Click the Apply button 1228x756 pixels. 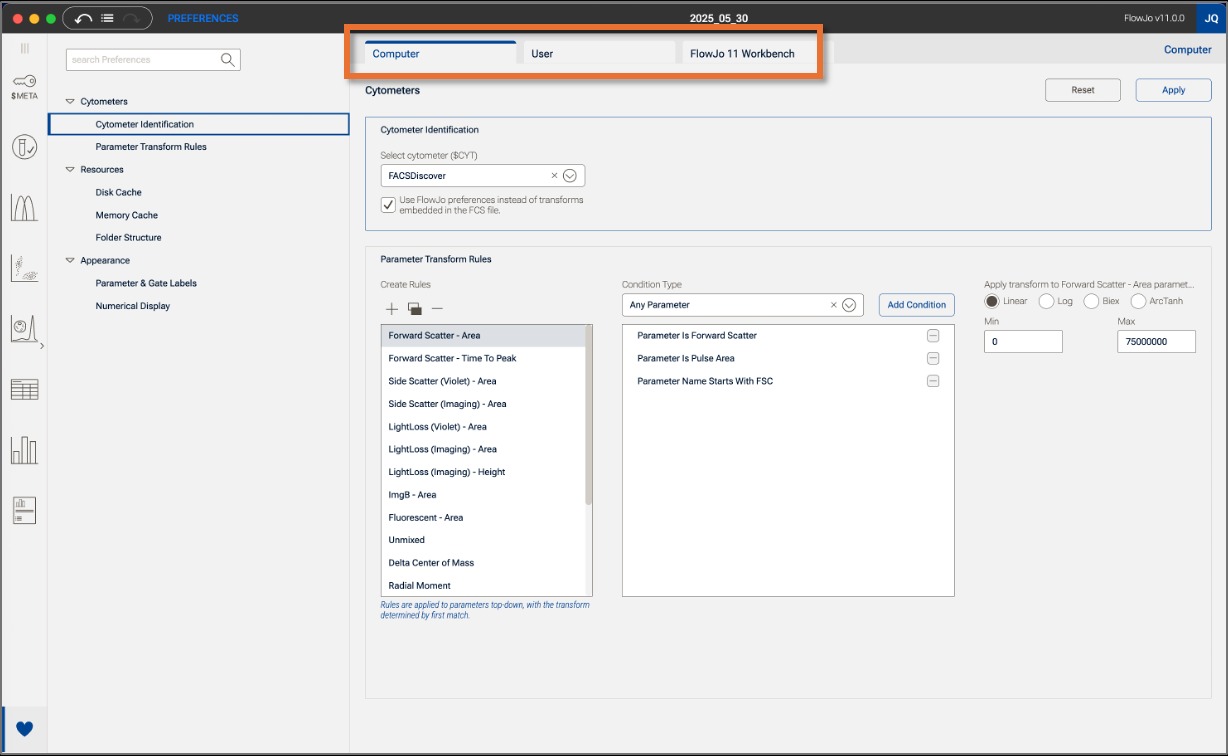[x=1173, y=90]
